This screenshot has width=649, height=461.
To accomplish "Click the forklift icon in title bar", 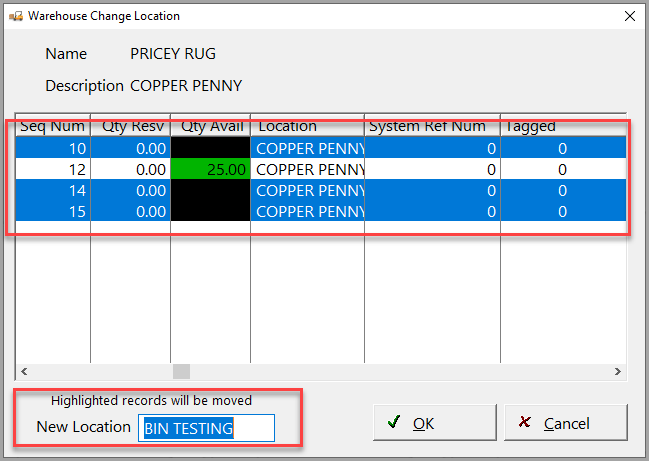I will 16,17.
